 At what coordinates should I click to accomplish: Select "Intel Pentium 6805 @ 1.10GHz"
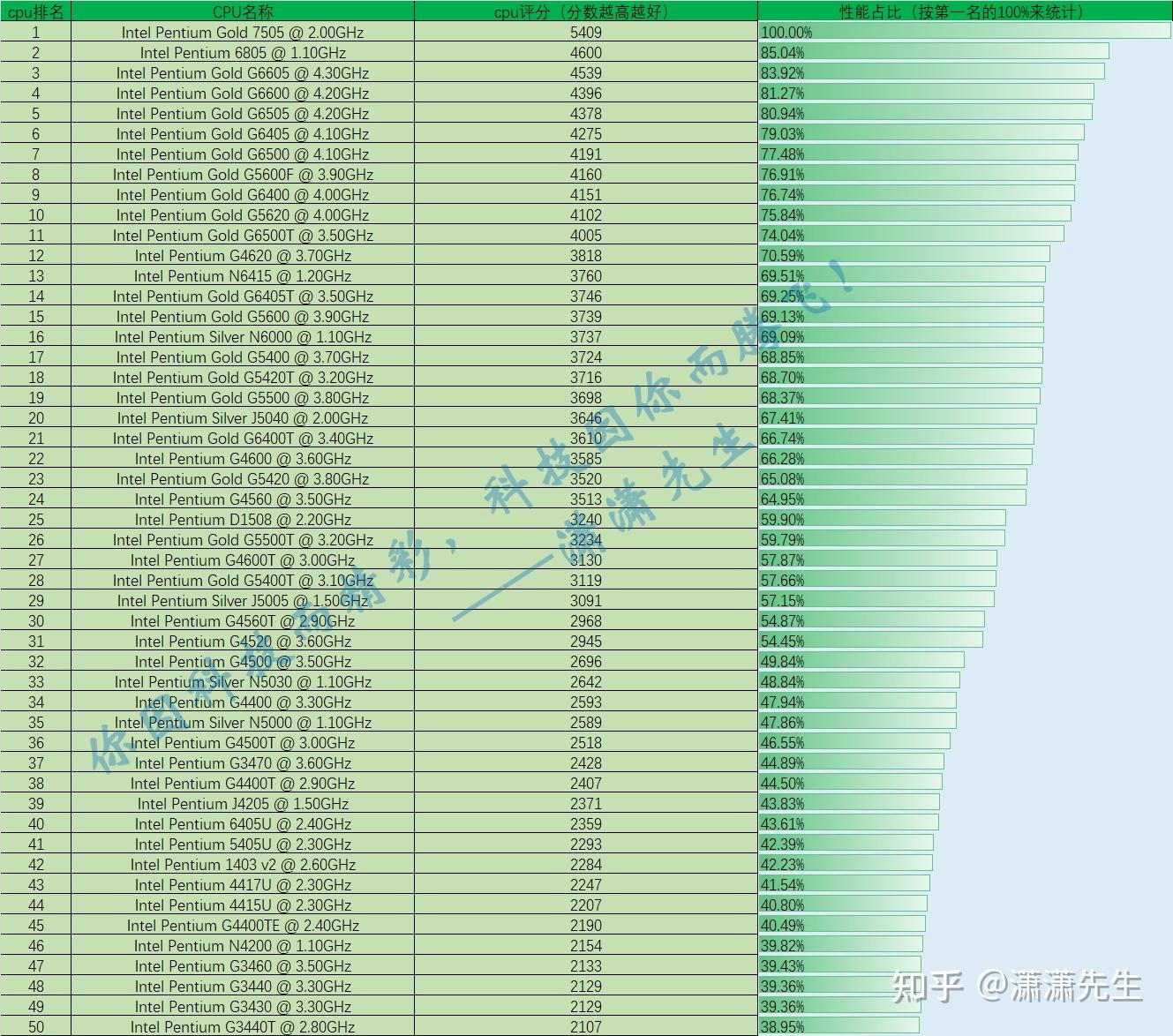tap(243, 52)
